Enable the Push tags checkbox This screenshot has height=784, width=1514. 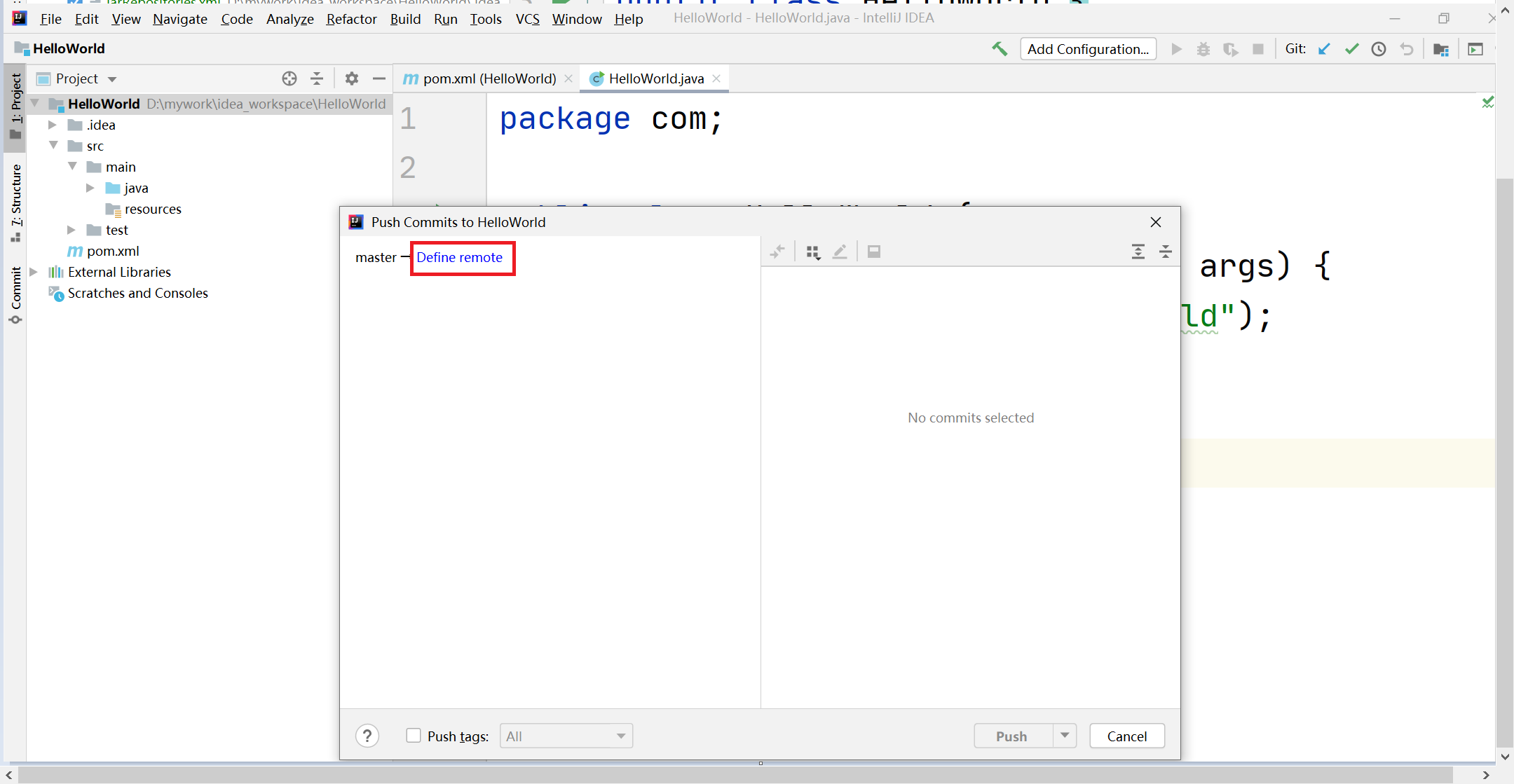click(414, 736)
